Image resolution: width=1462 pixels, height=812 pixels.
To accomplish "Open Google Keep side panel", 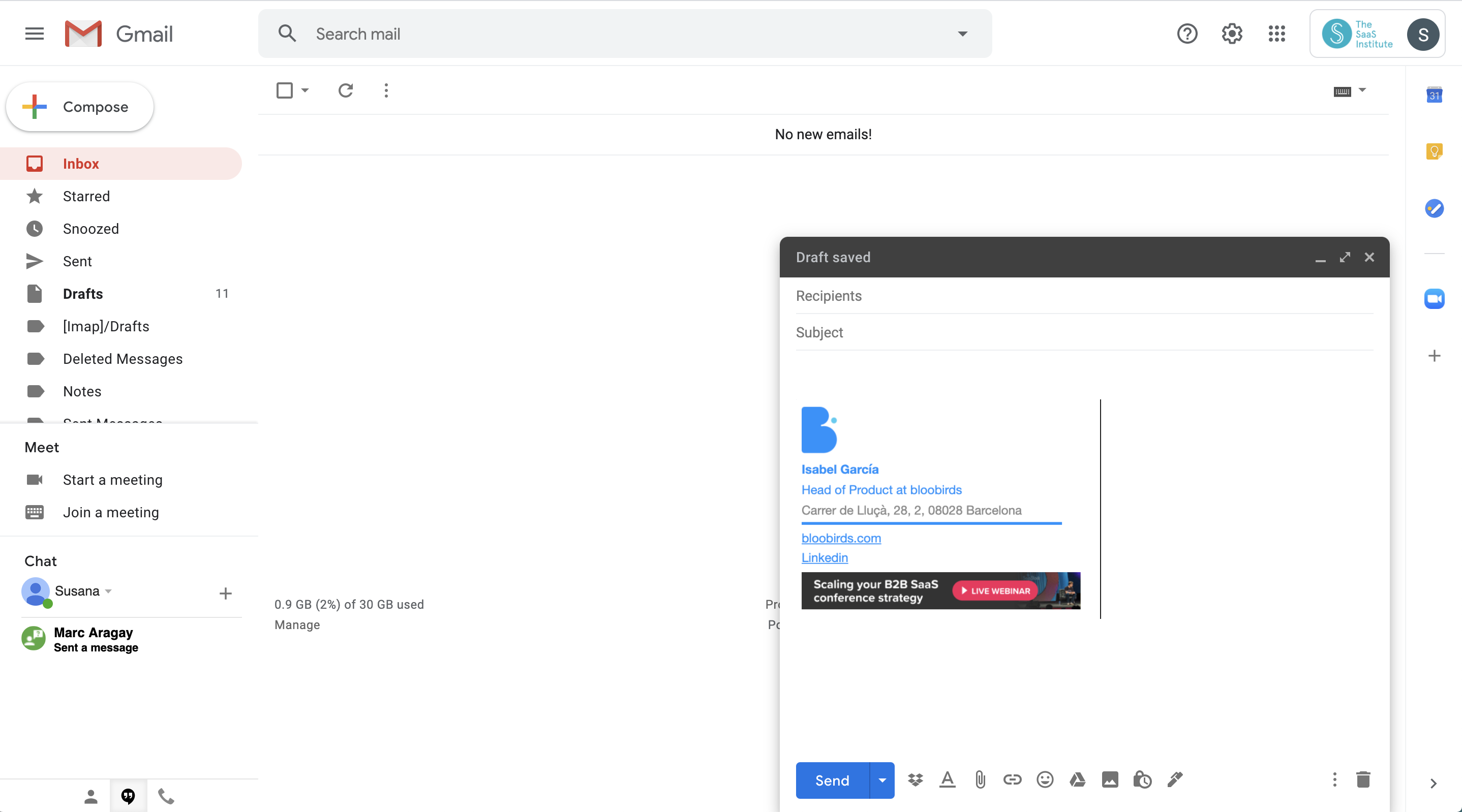I will point(1434,151).
